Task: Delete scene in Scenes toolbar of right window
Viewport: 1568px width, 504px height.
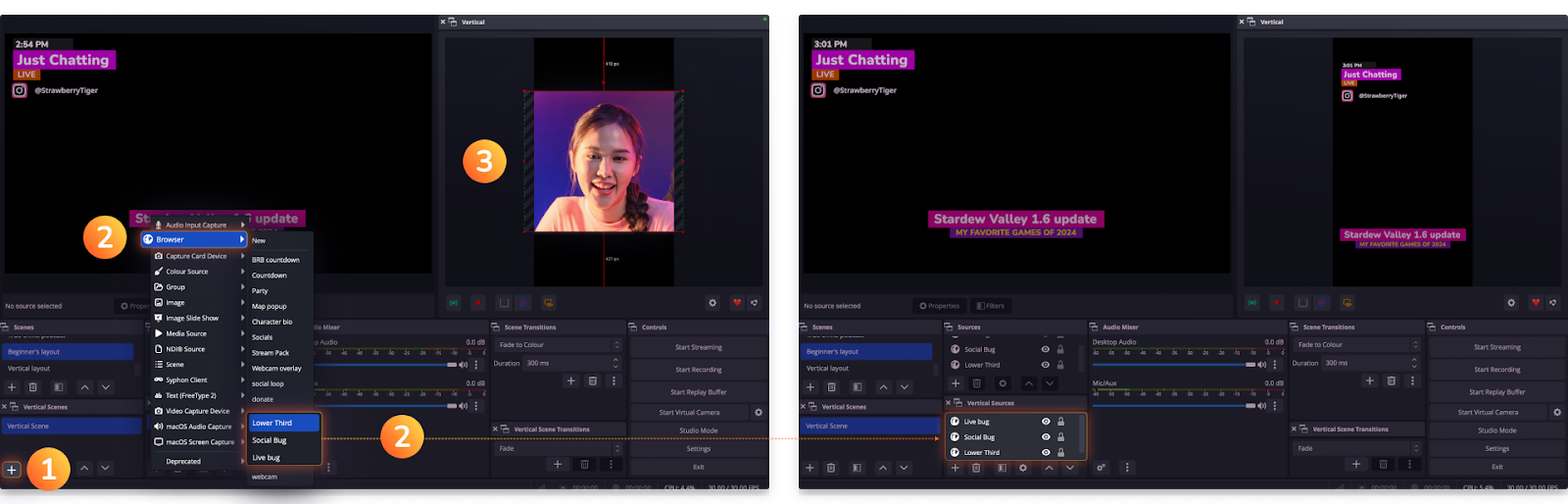Action: click(832, 387)
